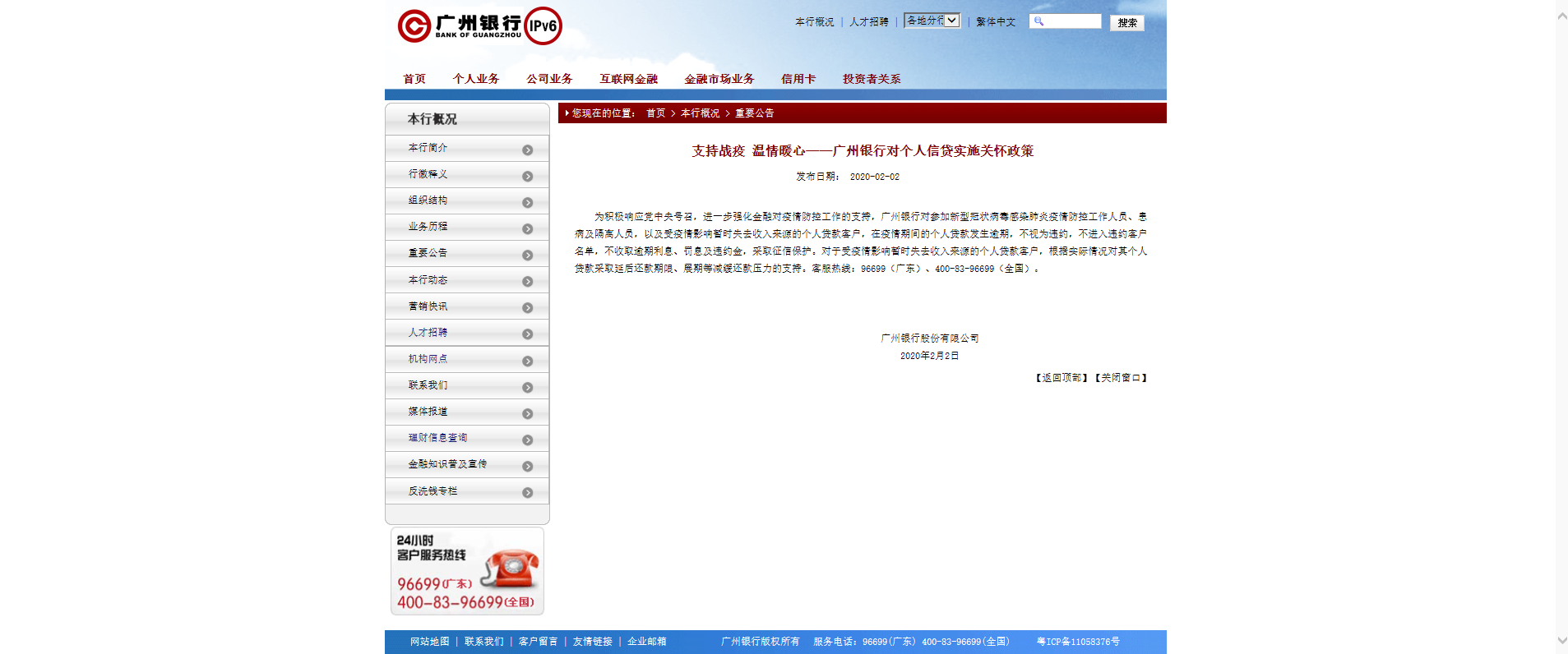1568x654 pixels.
Task: Click the arrow icon beside 业务历程
Action: pos(528,229)
